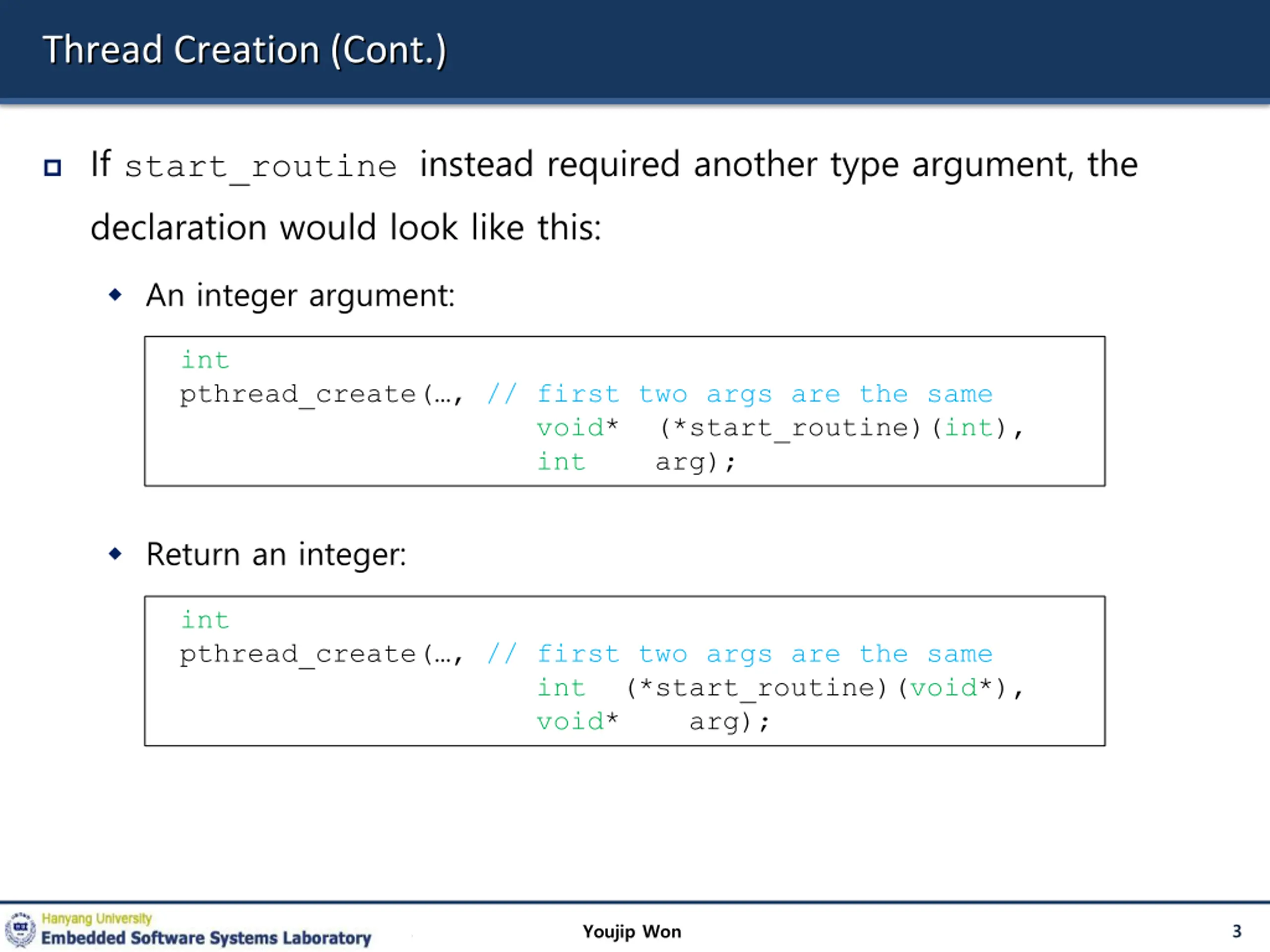
Task: Click 'pthread_create(…,' in second code box
Action: [x=321, y=655]
